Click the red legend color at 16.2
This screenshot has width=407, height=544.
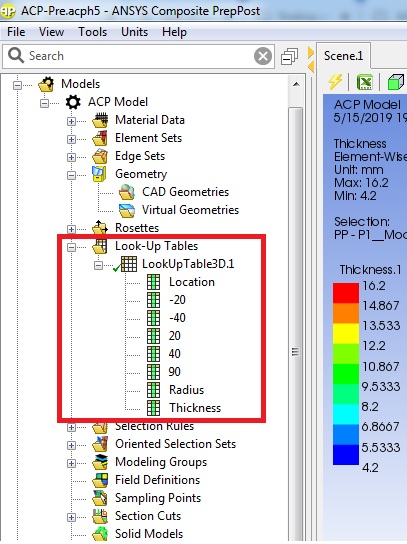(x=346, y=294)
